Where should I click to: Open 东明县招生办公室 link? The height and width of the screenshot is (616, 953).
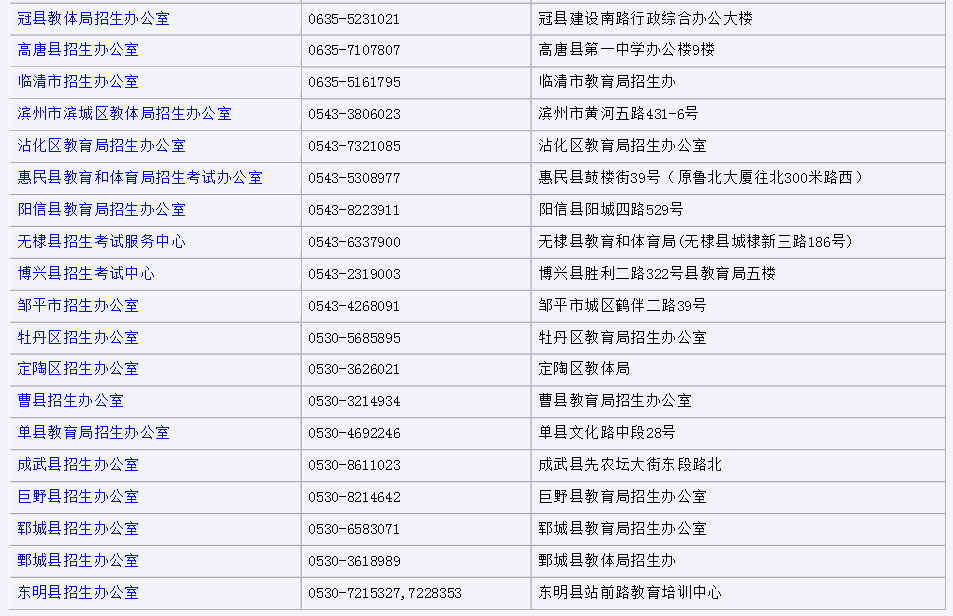coord(78,593)
